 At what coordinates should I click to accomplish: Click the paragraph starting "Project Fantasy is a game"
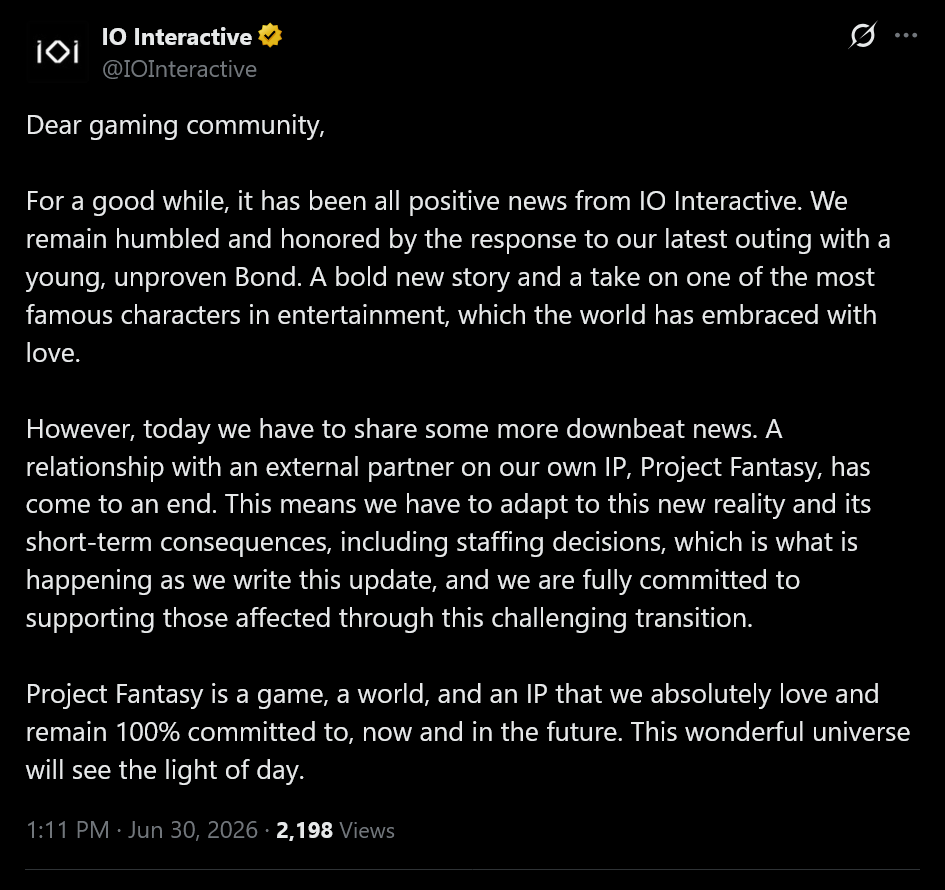(468, 732)
